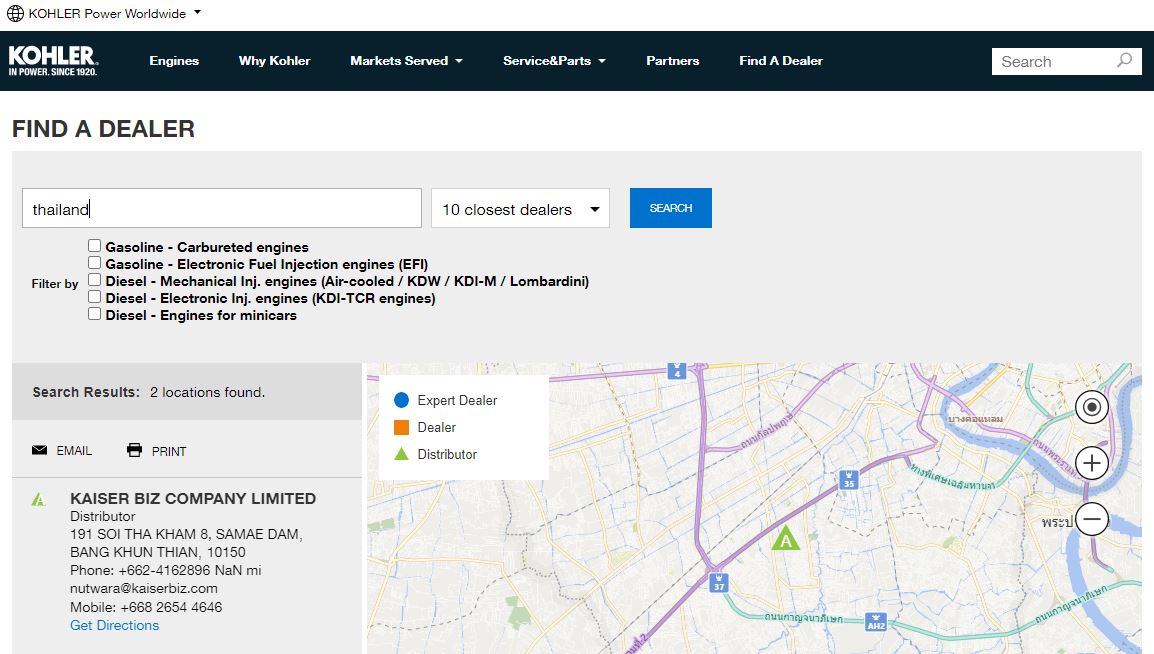Click the Kohler logo in header
The width and height of the screenshot is (1154, 654).
point(53,60)
